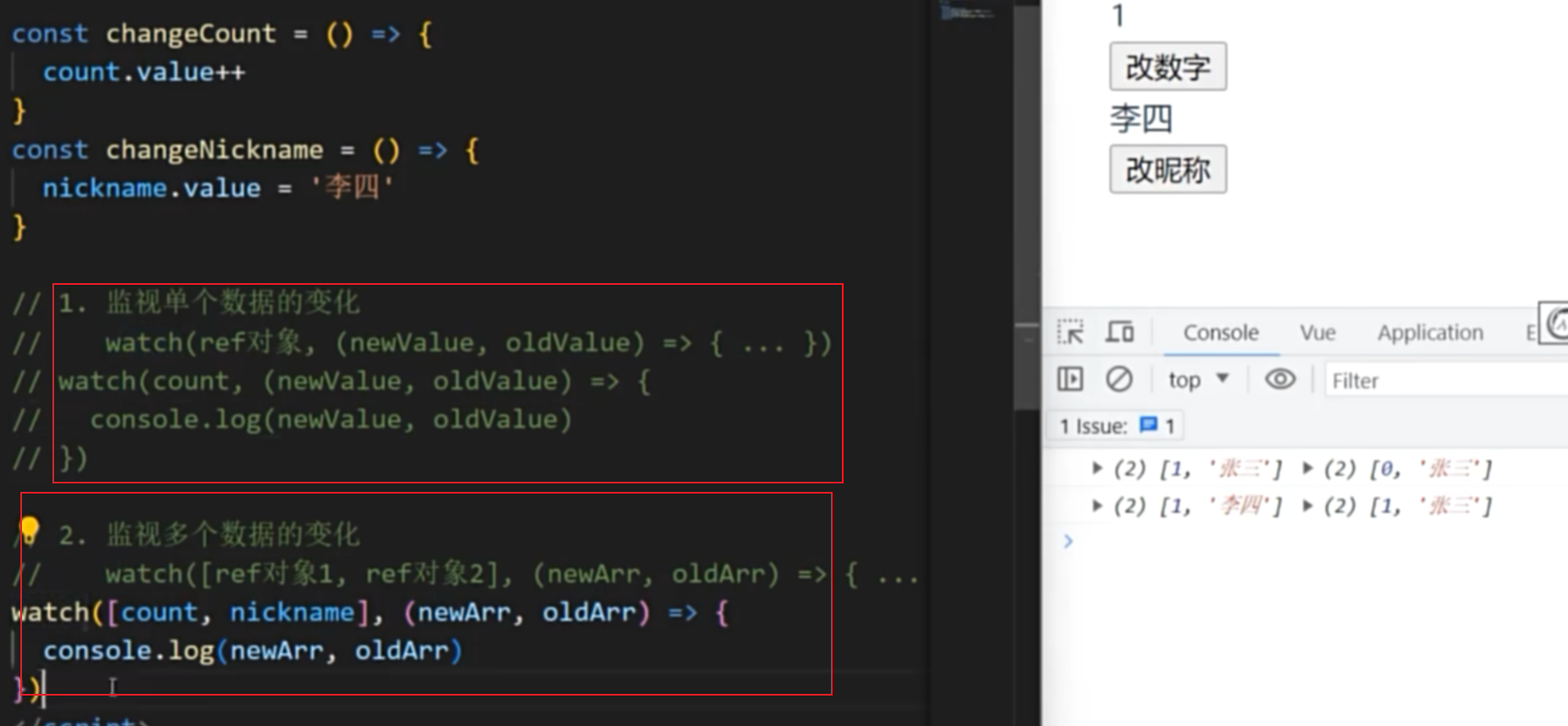Clear console with the circle-slash icon
Viewport: 1568px width, 726px height.
[1119, 379]
